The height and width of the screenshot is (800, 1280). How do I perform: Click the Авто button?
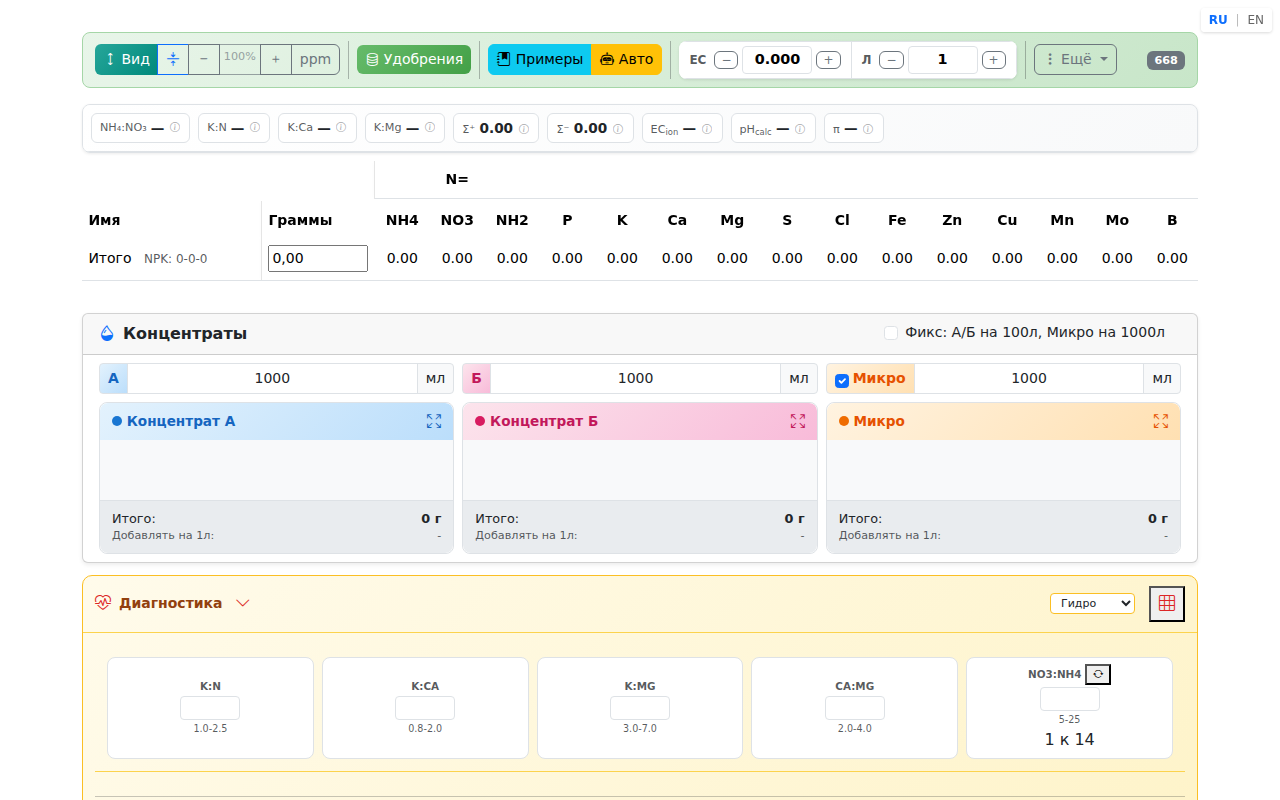coord(626,59)
